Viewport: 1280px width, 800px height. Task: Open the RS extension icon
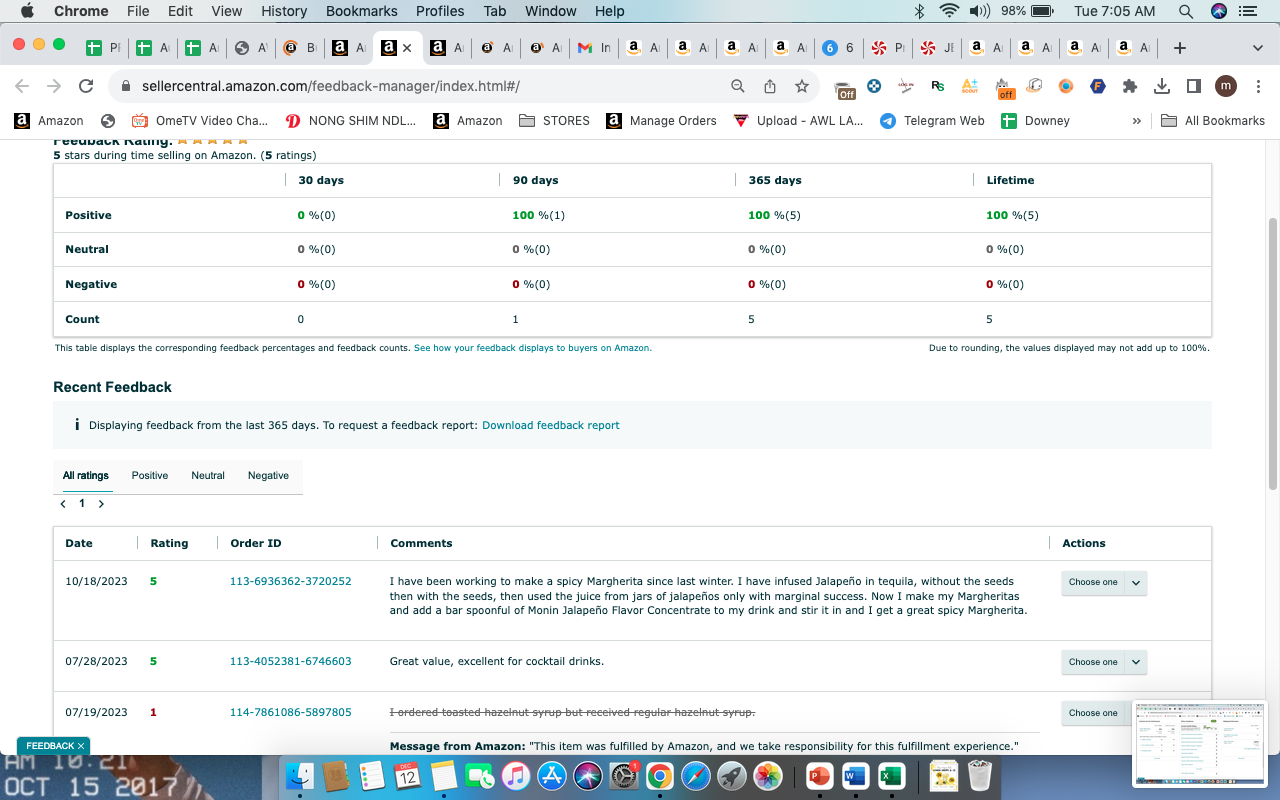coord(937,86)
